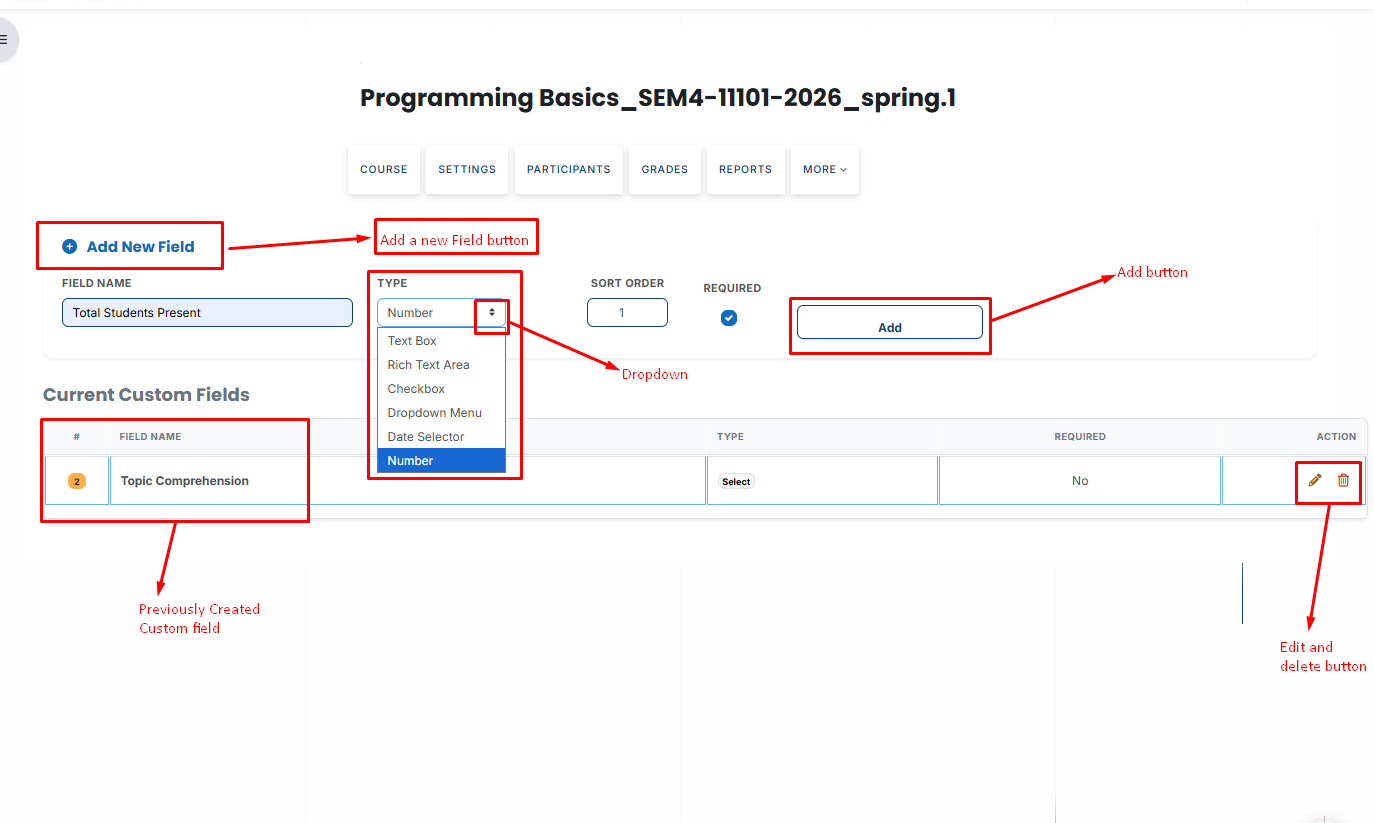This screenshot has width=1374, height=823.
Task: Open the hamburger sidebar menu
Action: [x=4, y=40]
